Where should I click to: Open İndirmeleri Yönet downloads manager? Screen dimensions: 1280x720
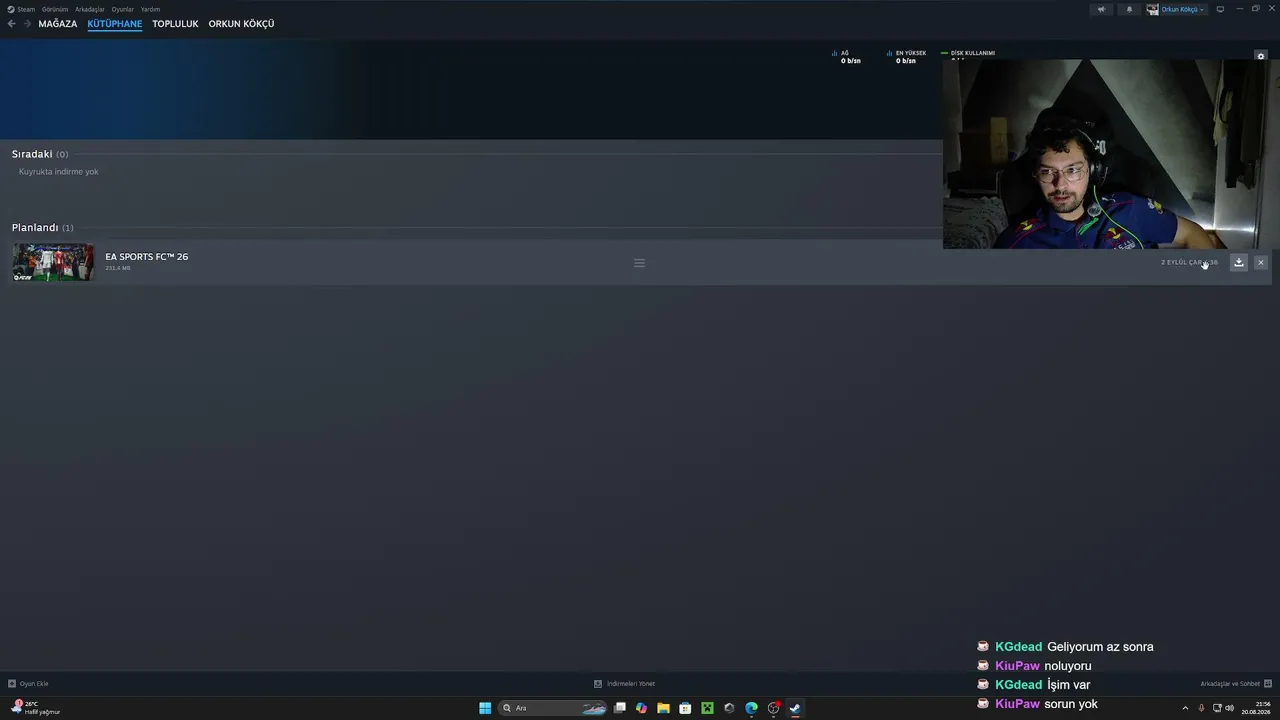click(x=625, y=684)
